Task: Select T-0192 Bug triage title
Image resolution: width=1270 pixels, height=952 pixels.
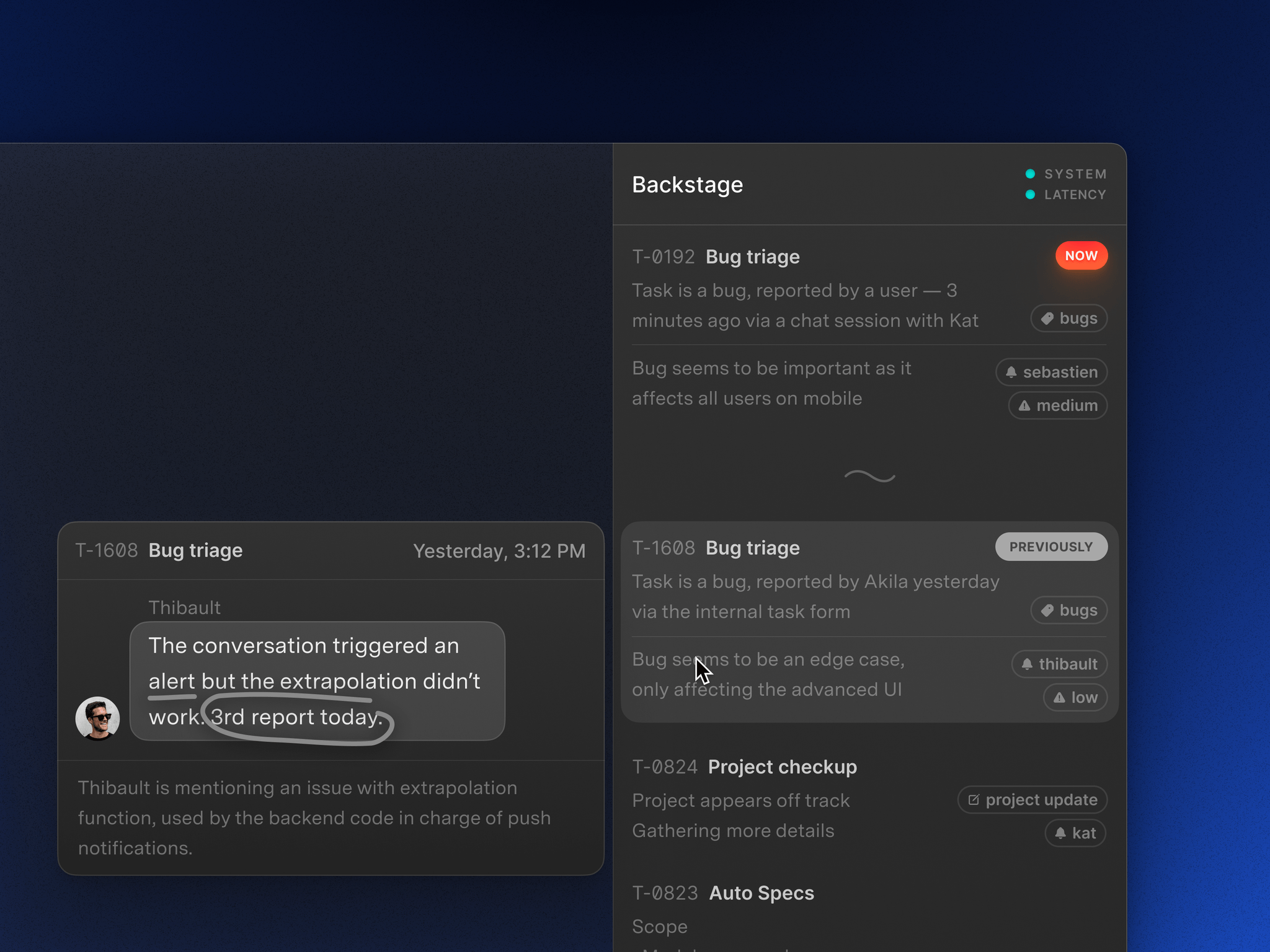Action: click(x=752, y=257)
